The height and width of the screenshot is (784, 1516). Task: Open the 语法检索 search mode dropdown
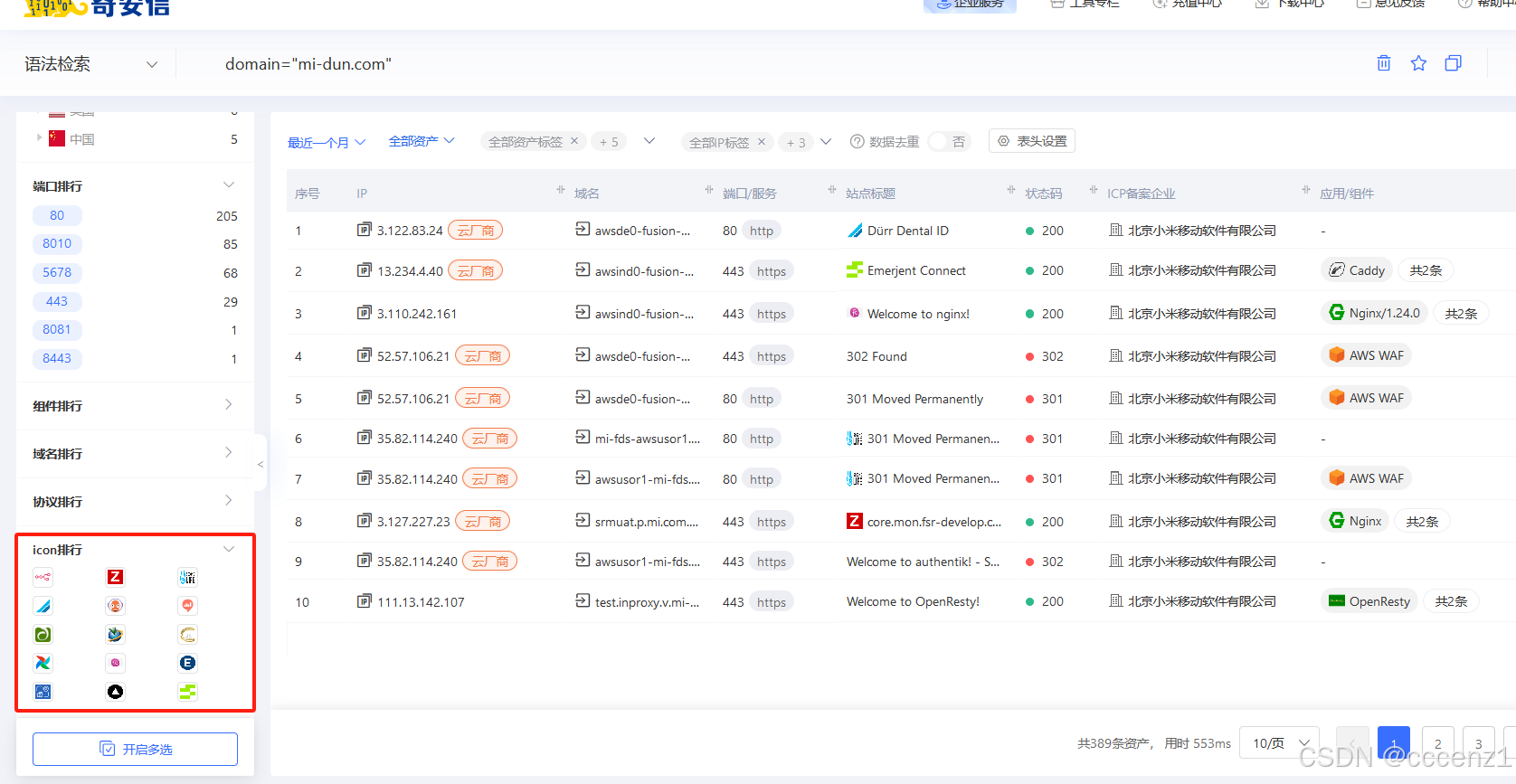point(90,64)
